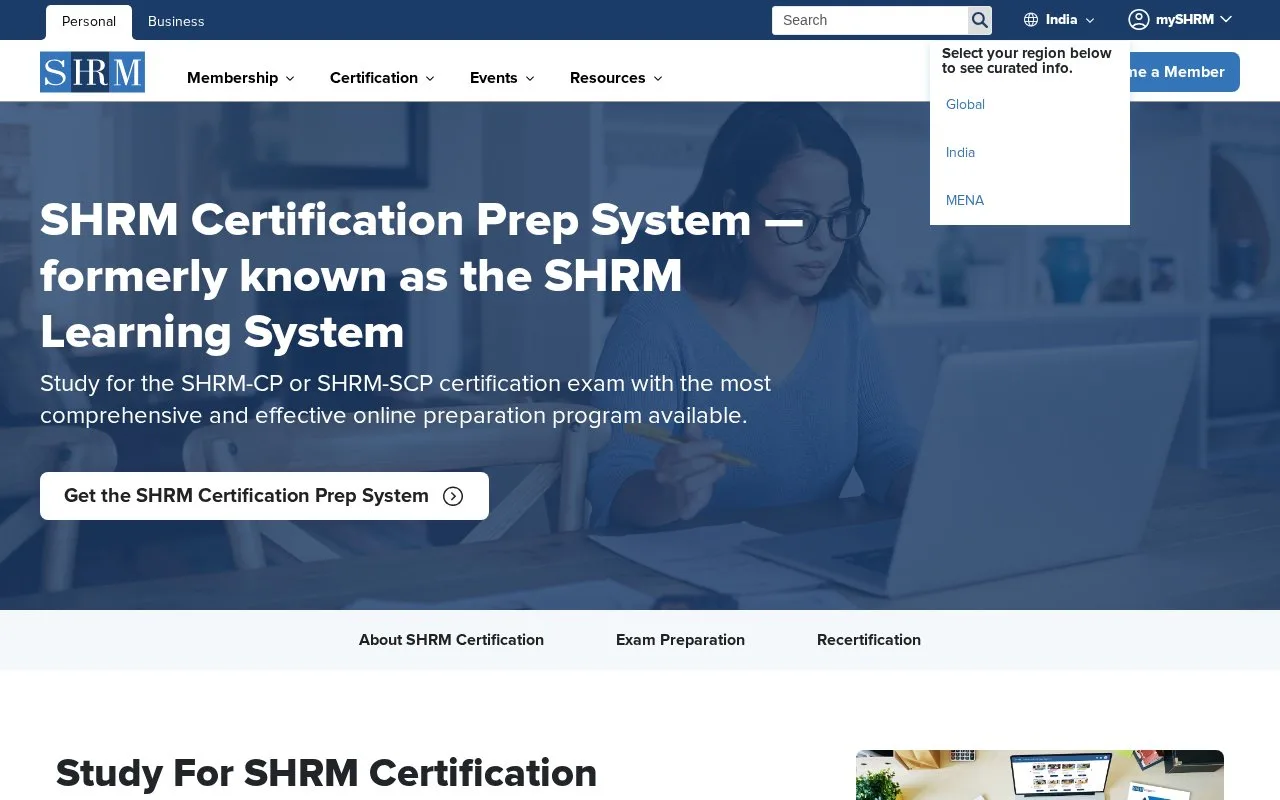Open the Resources navigation item
1280x800 pixels.
pyautogui.click(x=608, y=78)
